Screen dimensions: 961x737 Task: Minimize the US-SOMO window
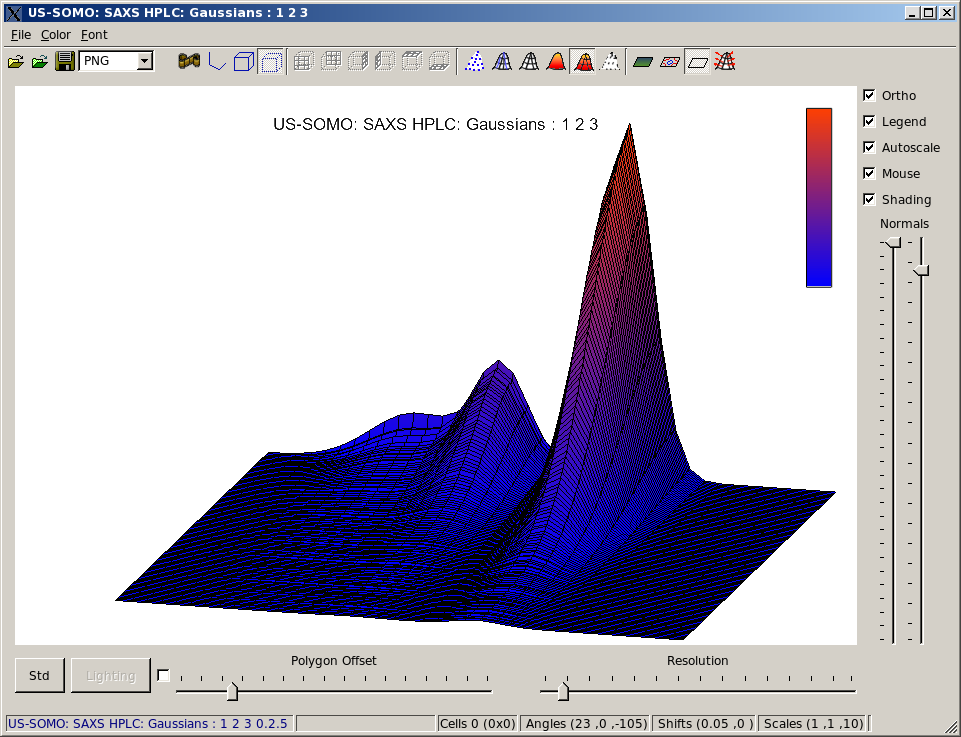click(913, 12)
